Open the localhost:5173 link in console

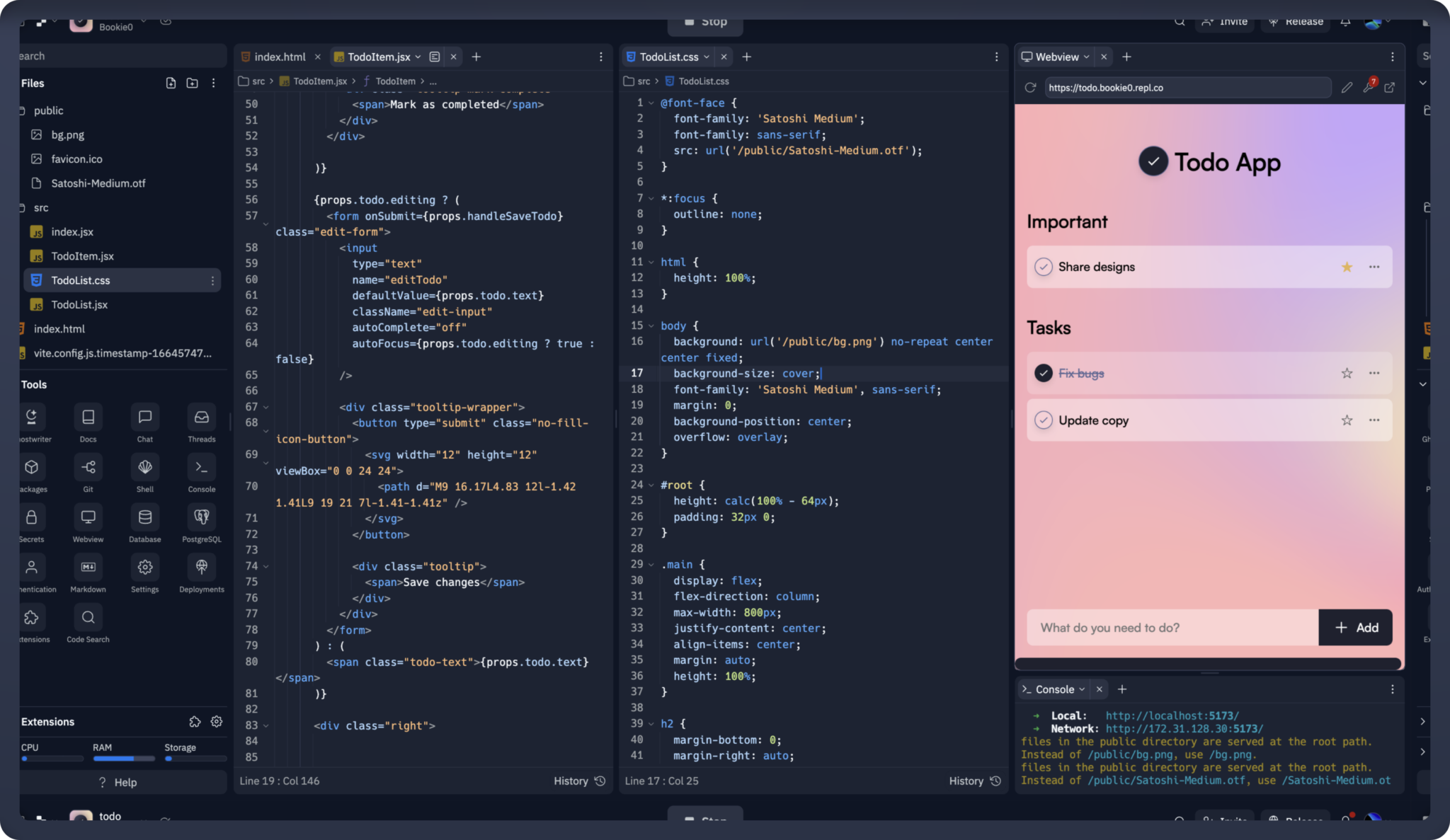click(1172, 716)
